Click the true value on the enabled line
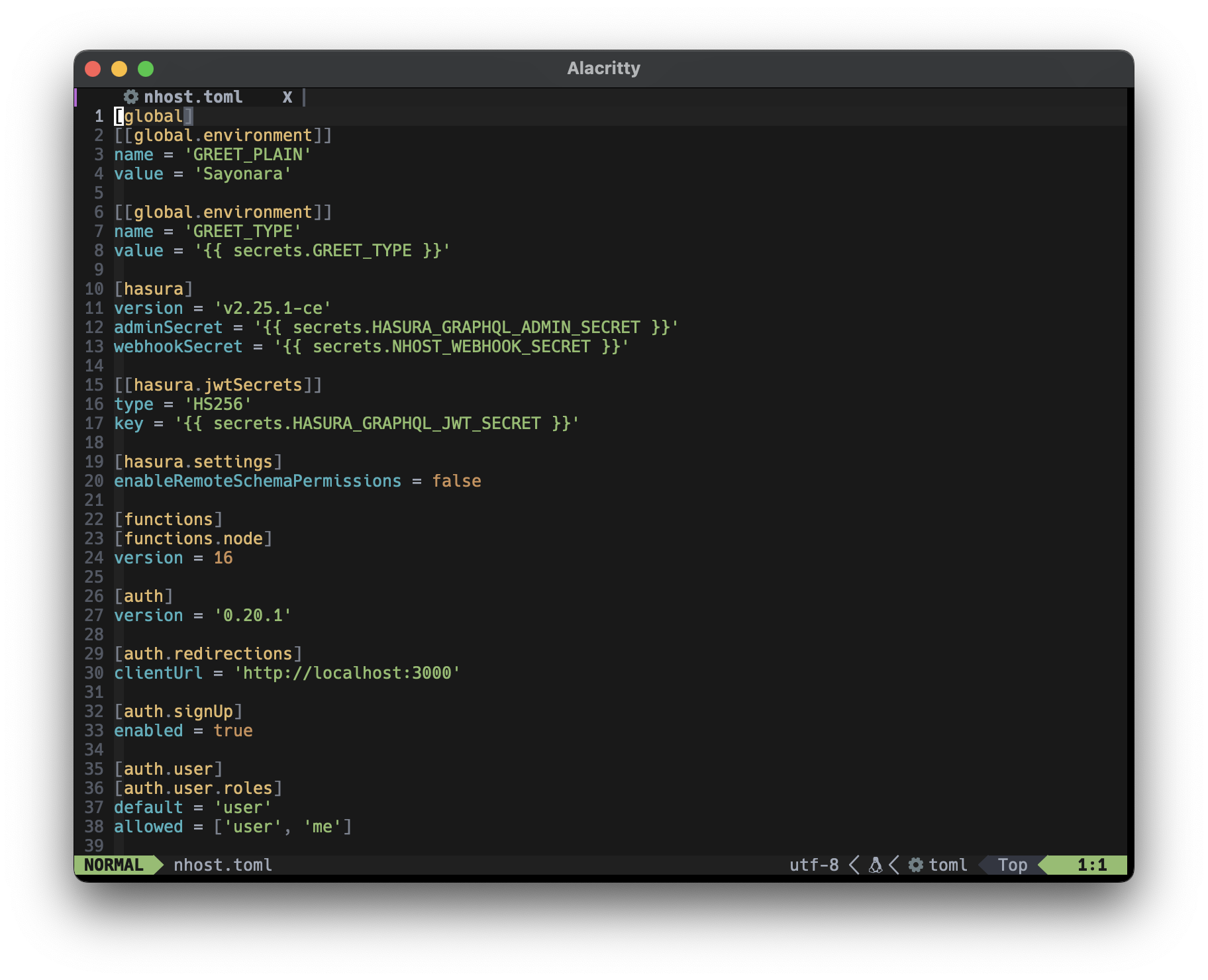This screenshot has height=980, width=1208. point(232,731)
